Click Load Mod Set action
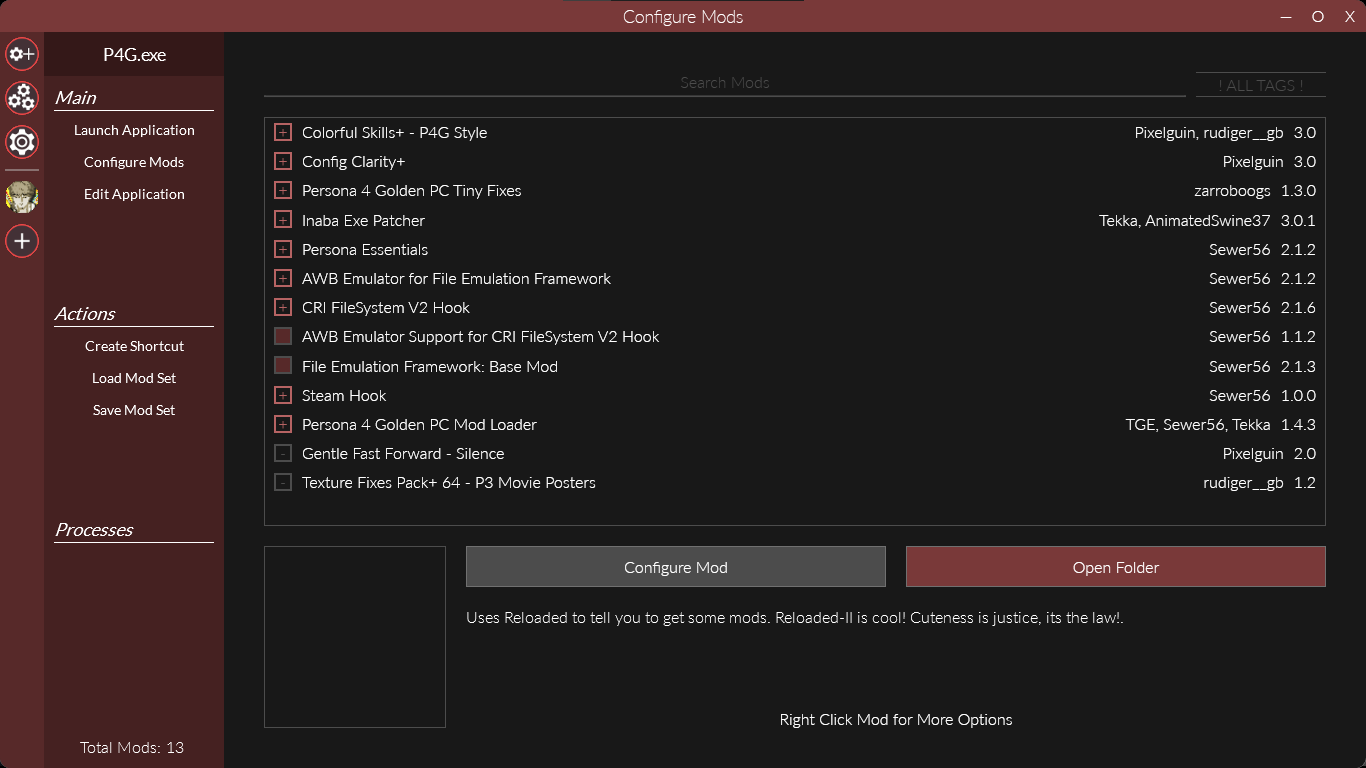Viewport: 1366px width, 768px height. [134, 378]
